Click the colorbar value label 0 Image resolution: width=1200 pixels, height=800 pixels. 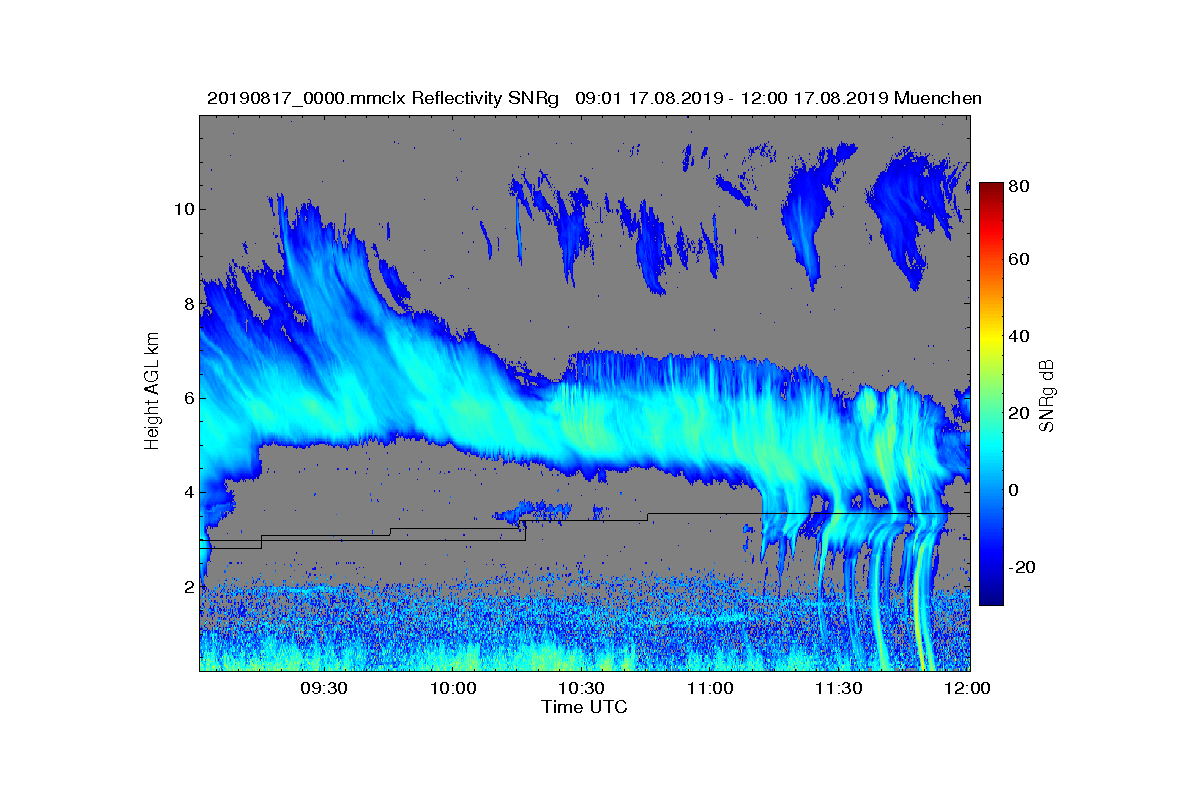1015,490
